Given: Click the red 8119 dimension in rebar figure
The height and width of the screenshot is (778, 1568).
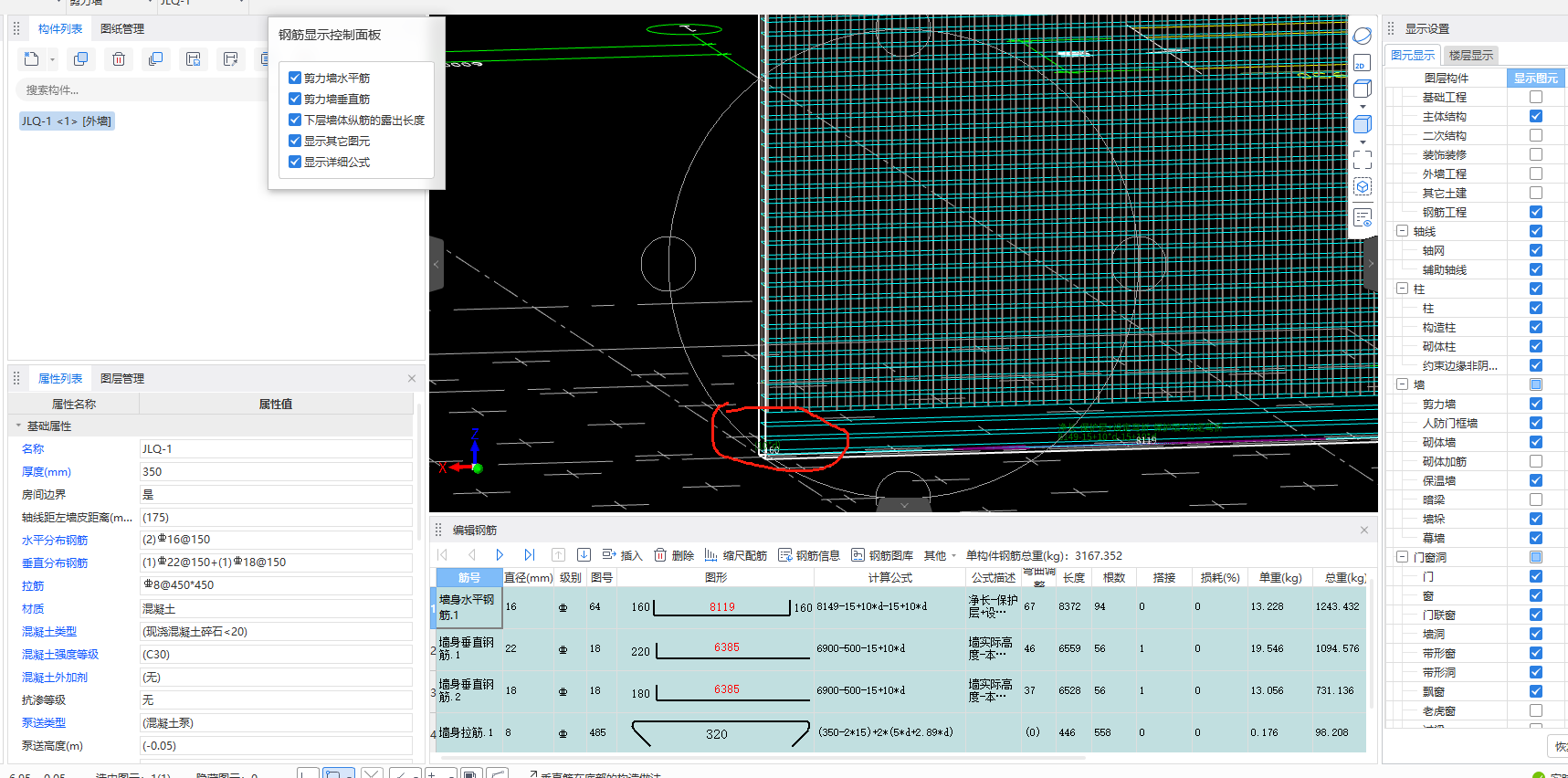Looking at the screenshot, I should (722, 606).
